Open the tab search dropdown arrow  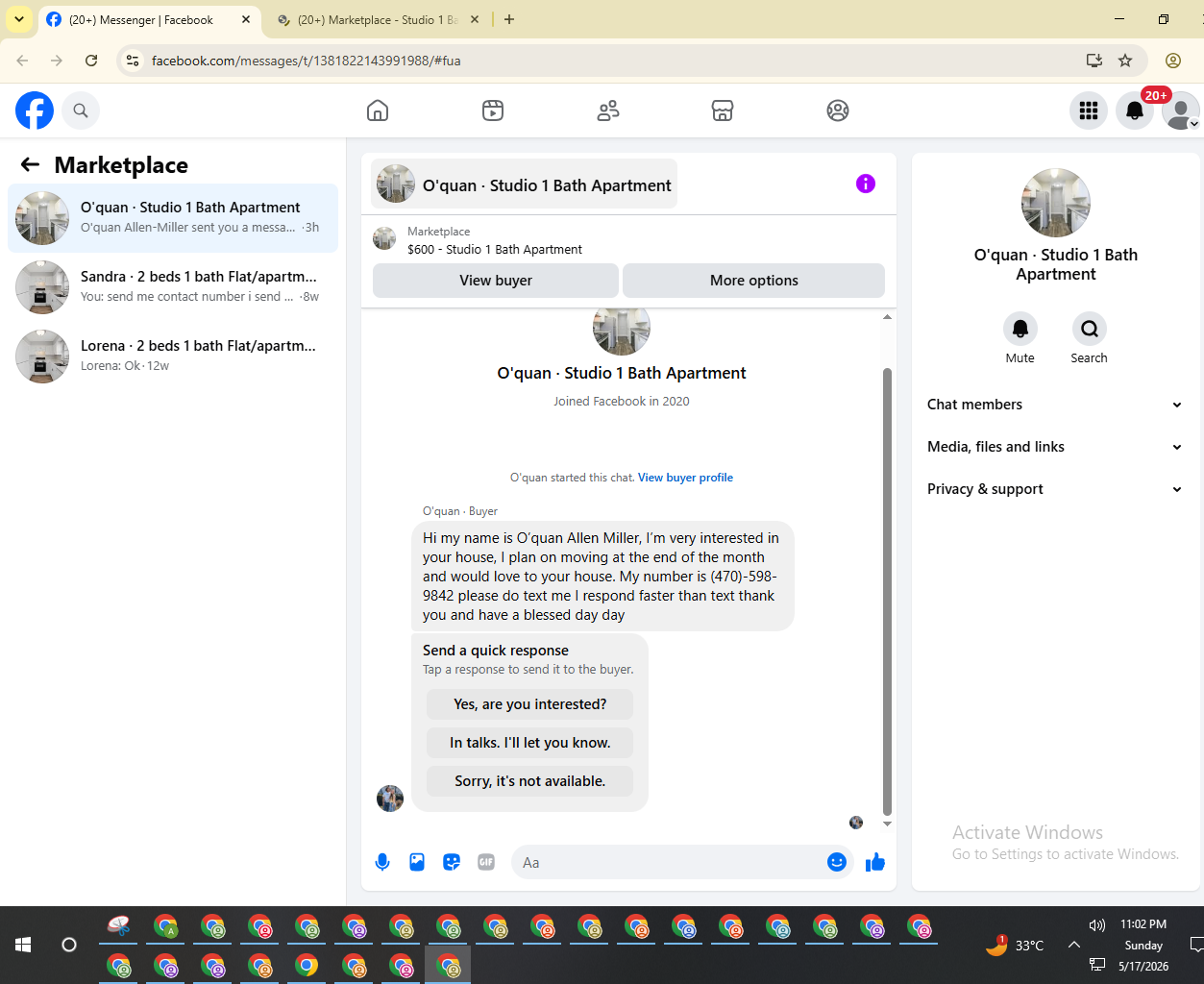(x=19, y=19)
